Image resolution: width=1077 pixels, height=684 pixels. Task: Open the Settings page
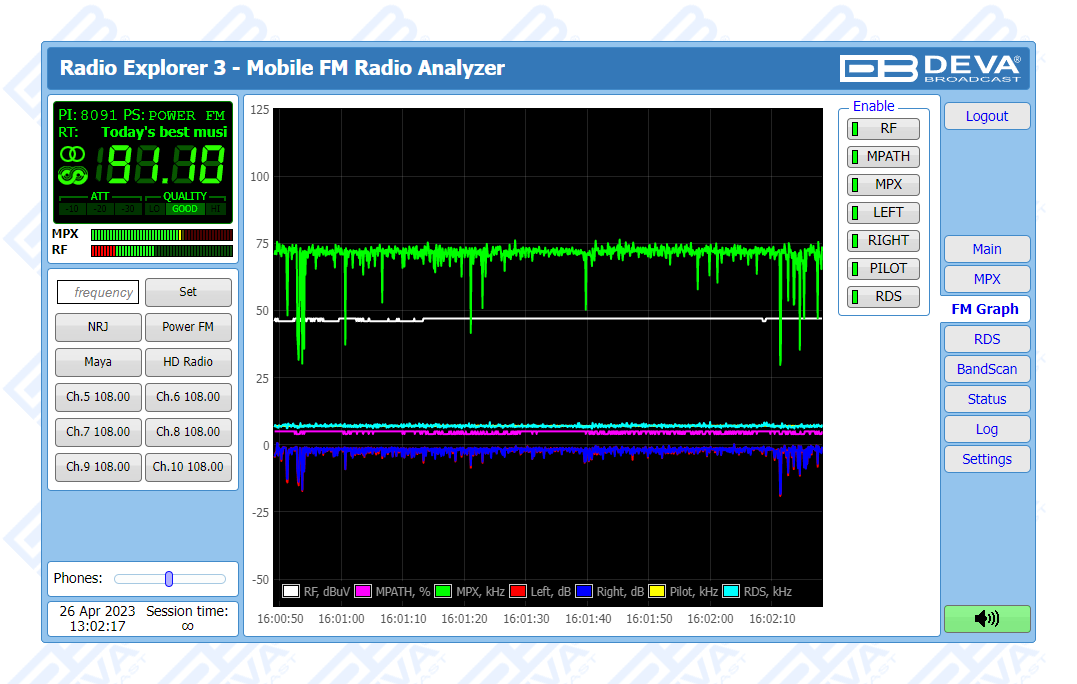pos(986,459)
